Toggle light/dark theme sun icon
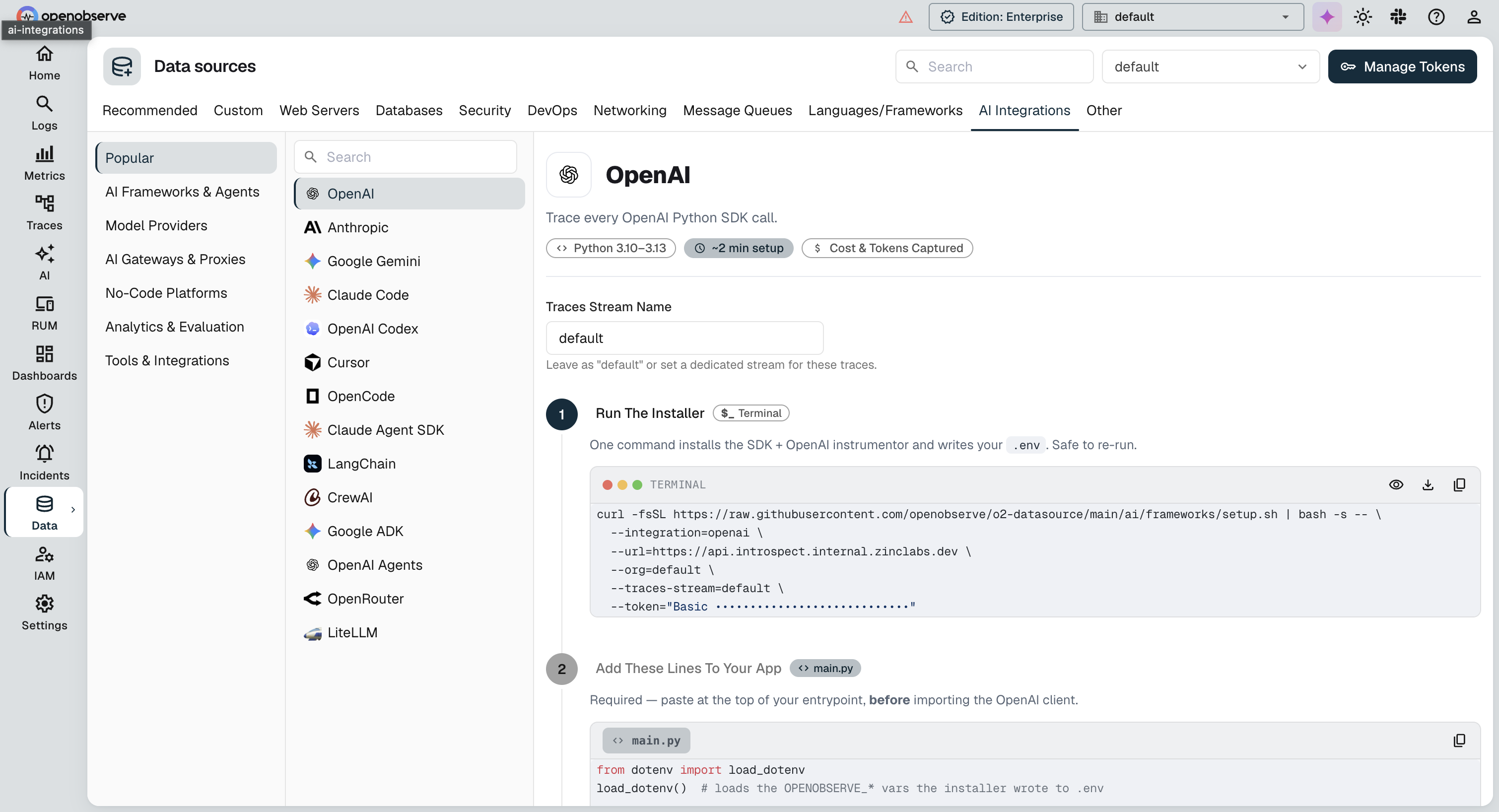The width and height of the screenshot is (1499, 812). point(1363,17)
